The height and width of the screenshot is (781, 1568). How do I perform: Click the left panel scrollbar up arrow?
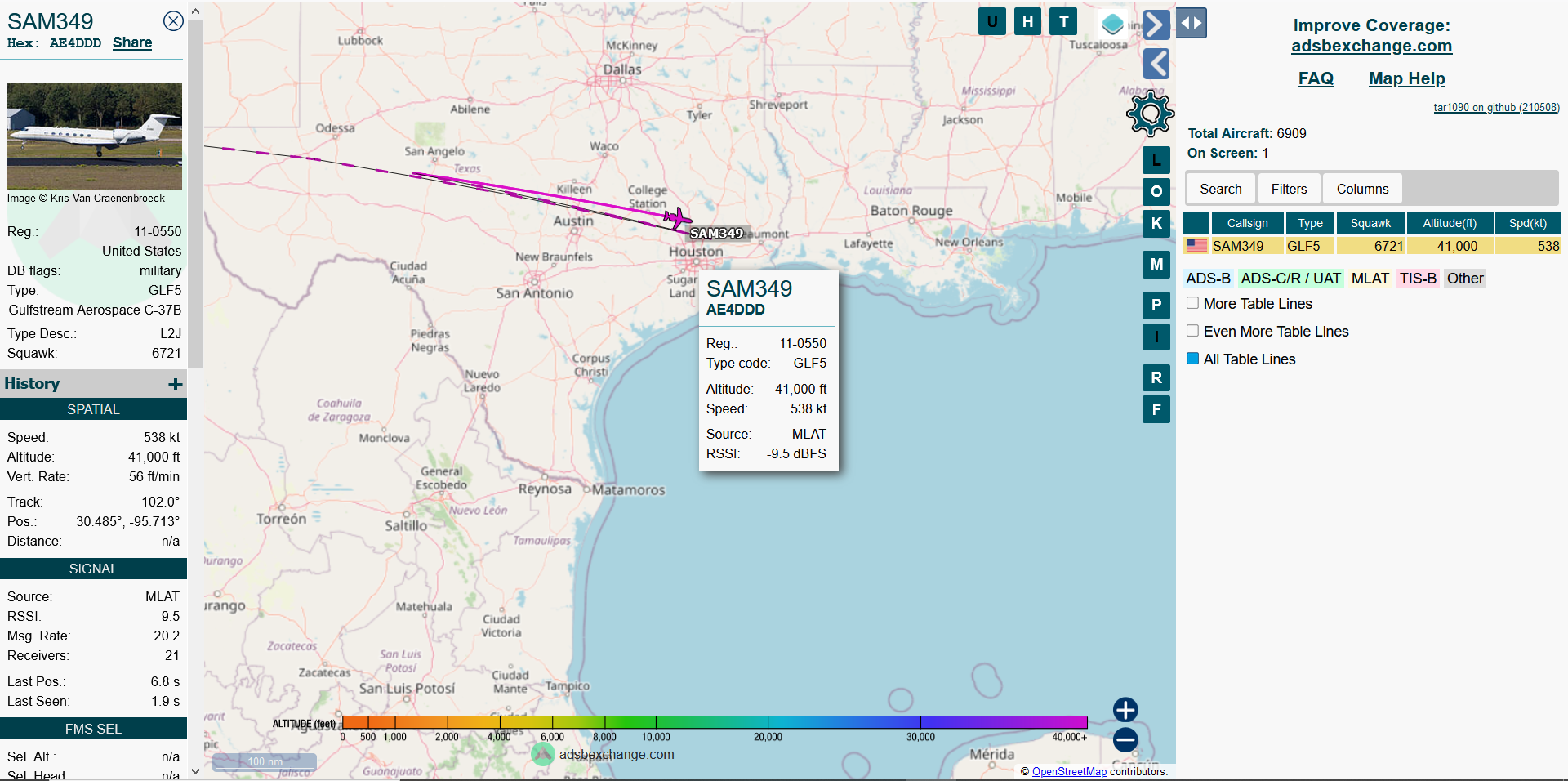click(x=195, y=11)
